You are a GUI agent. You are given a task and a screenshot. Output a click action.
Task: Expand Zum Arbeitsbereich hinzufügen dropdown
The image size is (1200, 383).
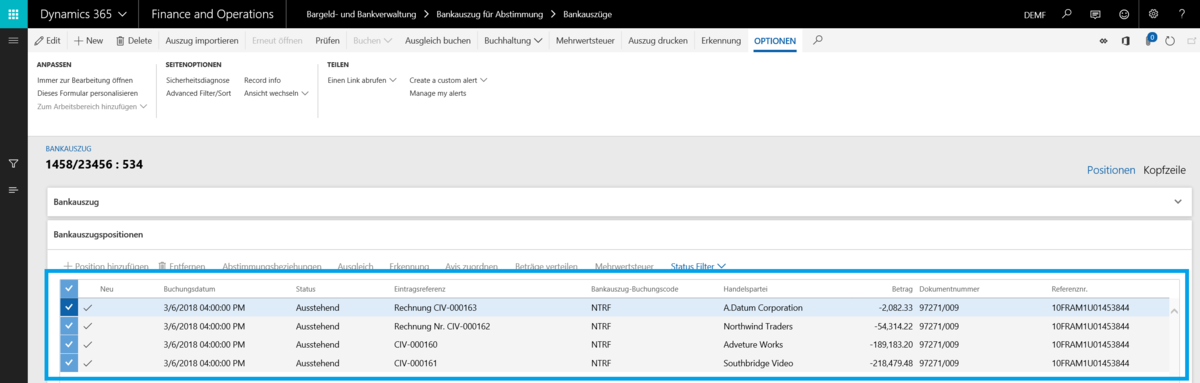(x=92, y=106)
